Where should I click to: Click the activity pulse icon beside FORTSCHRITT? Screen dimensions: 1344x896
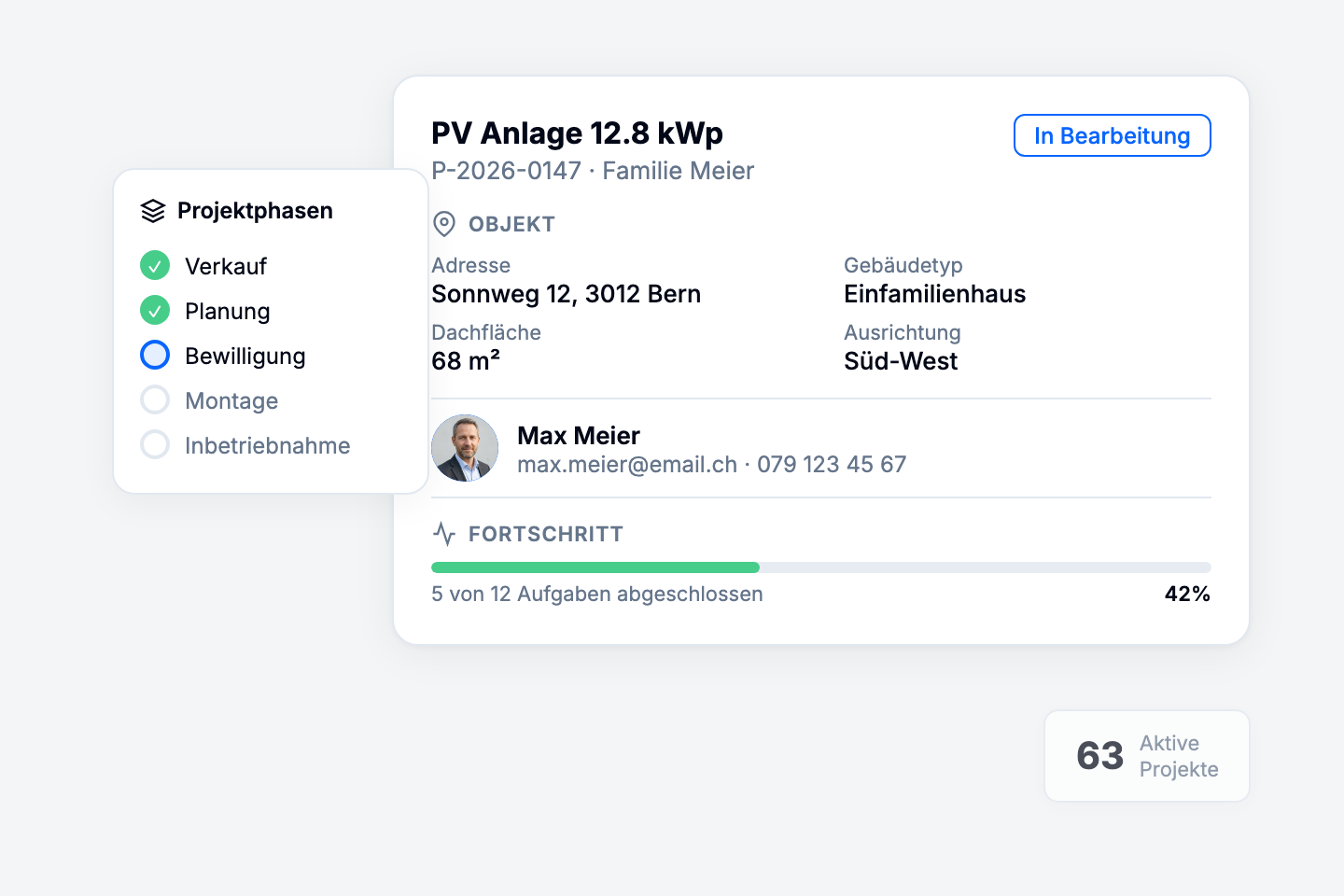click(444, 534)
